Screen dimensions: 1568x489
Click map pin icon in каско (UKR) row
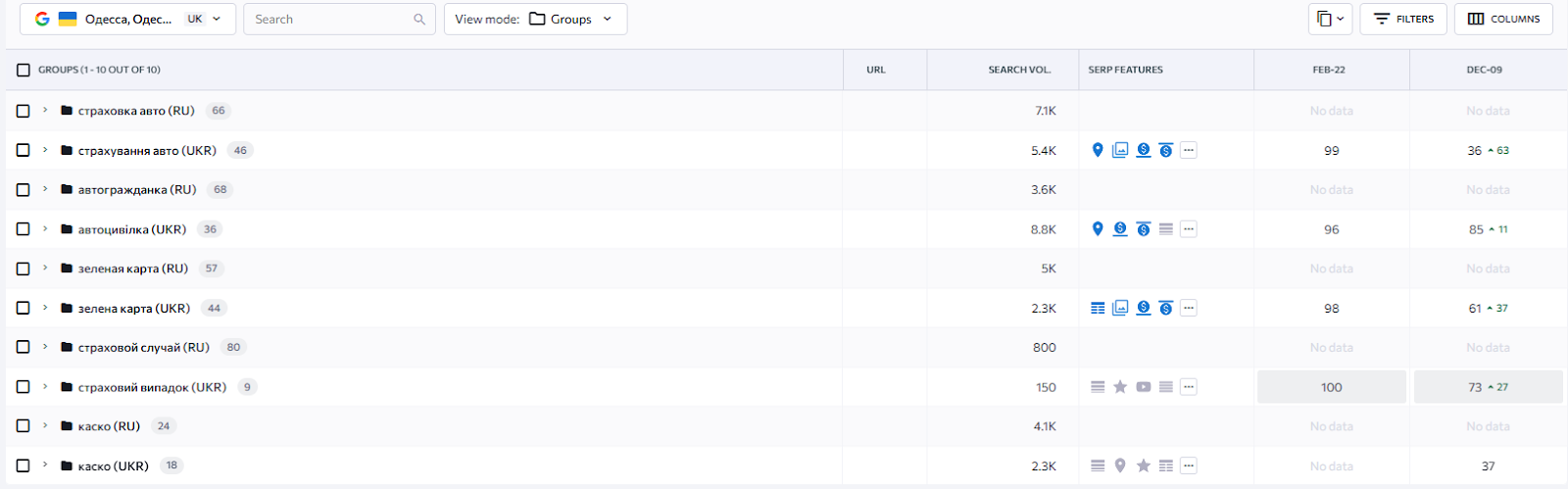click(1120, 466)
